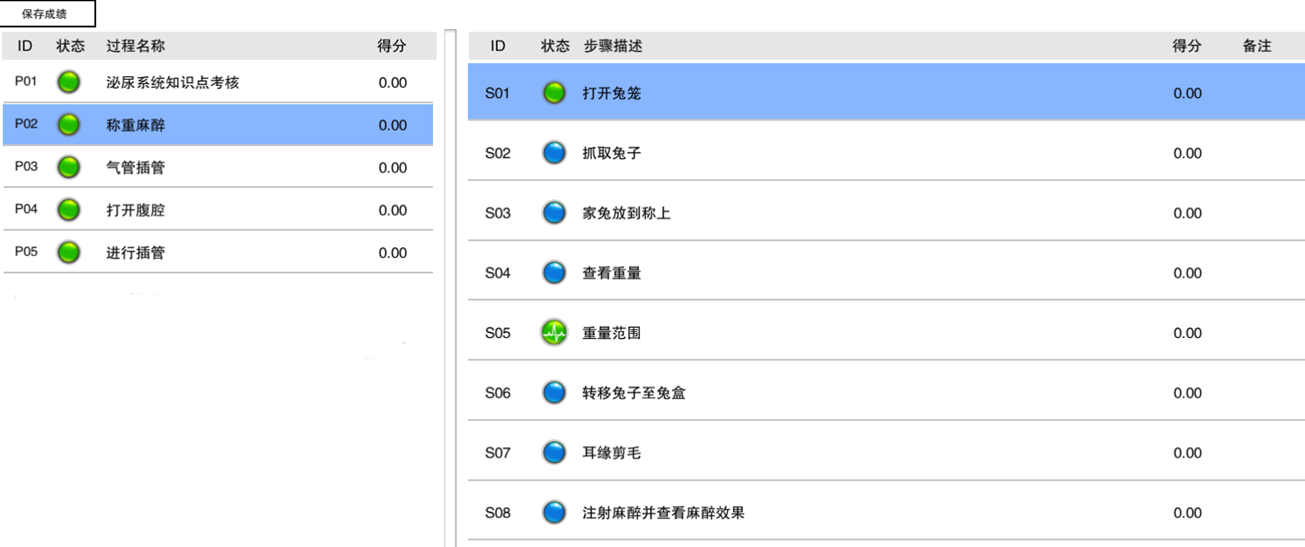Click the 步骤描述 column header
The width and height of the screenshot is (1305, 547).
point(613,46)
